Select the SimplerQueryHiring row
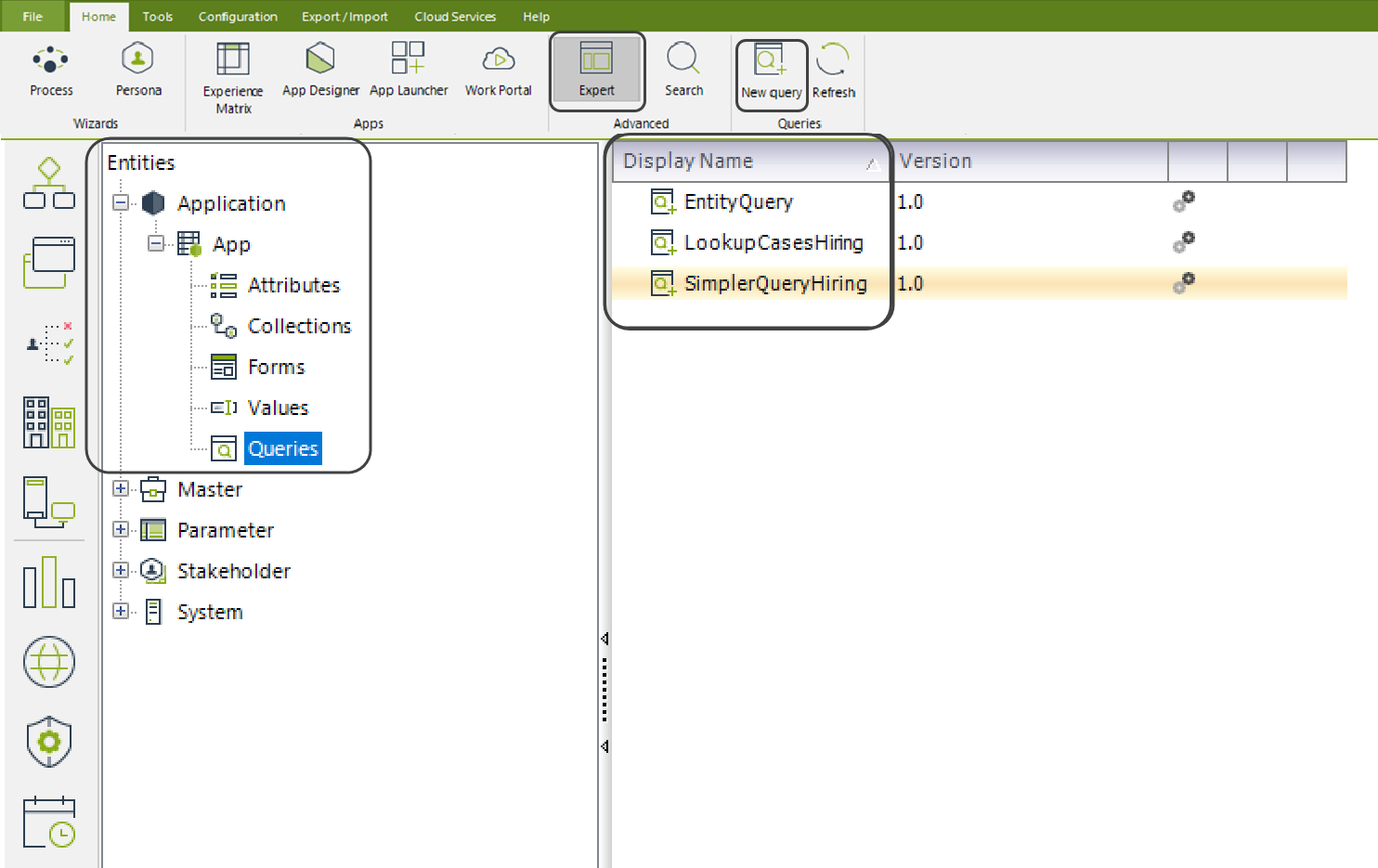Image resolution: width=1378 pixels, height=868 pixels. (x=980, y=283)
